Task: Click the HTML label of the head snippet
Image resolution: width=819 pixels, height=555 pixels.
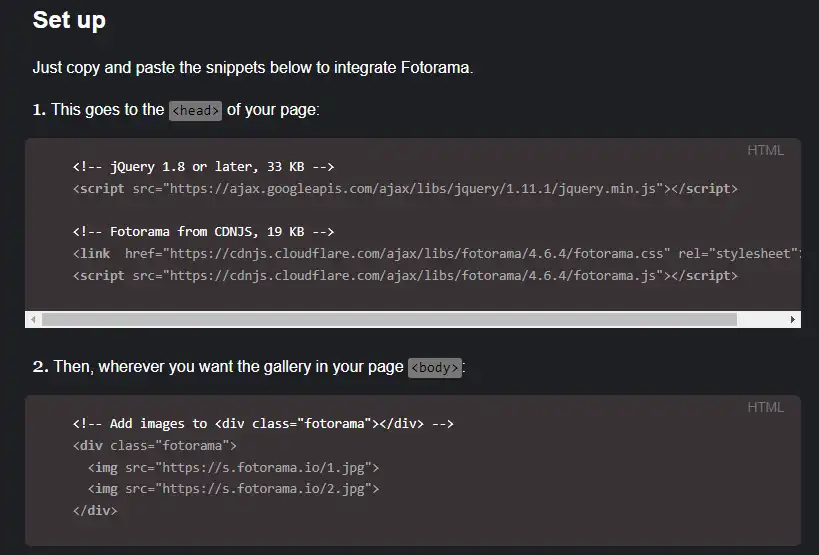Action: pyautogui.click(x=765, y=150)
